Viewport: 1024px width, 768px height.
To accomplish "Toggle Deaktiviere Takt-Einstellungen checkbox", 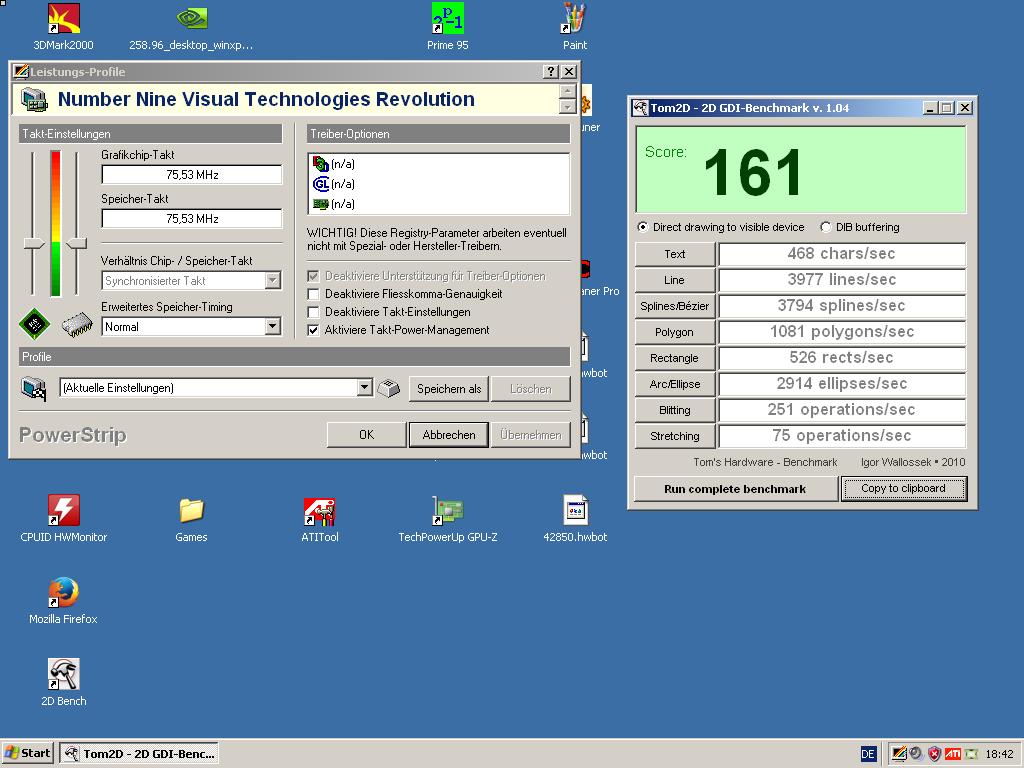I will 313,312.
